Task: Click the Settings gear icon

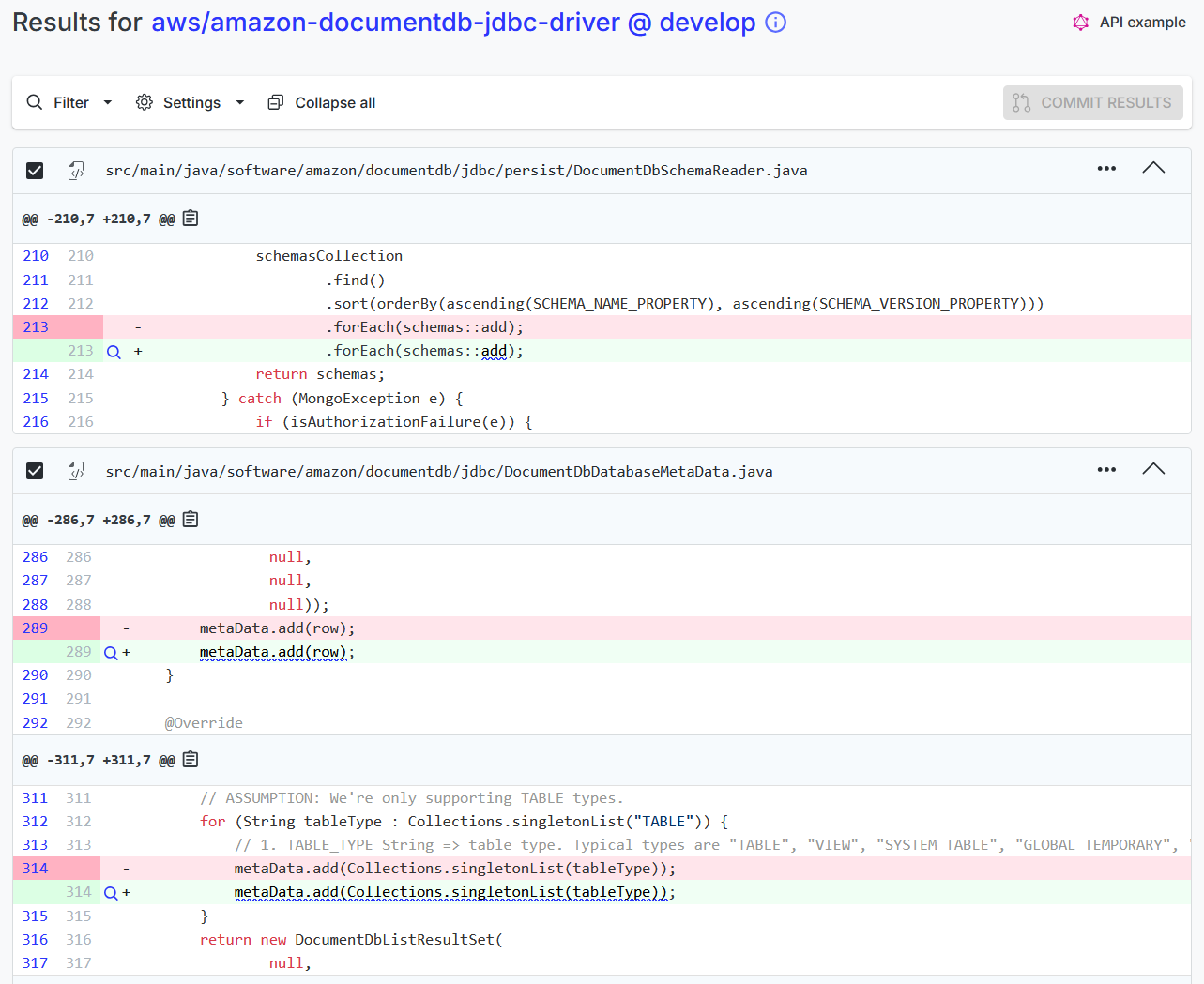Action: (x=145, y=102)
